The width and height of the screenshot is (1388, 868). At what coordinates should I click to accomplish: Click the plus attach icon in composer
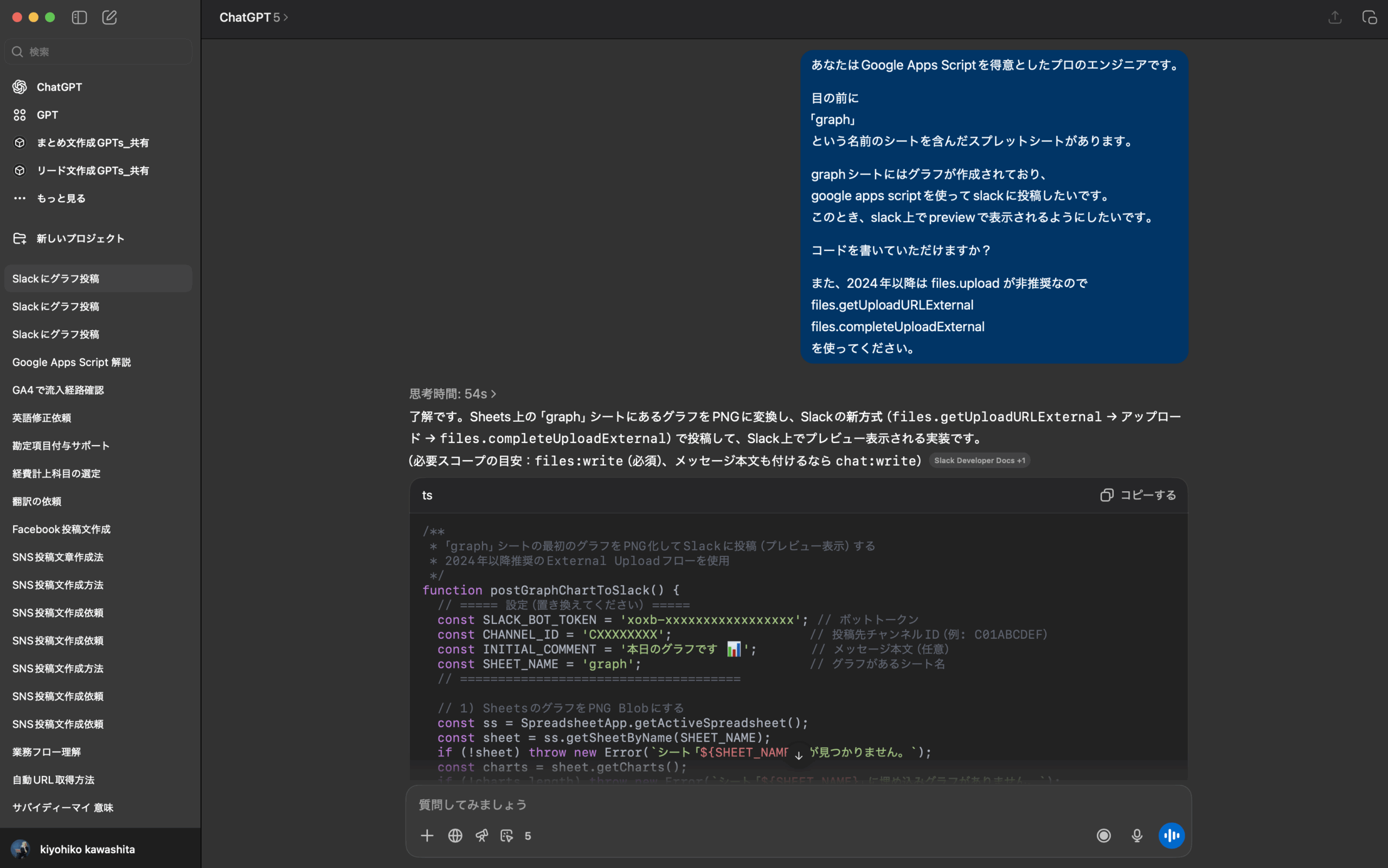(427, 835)
